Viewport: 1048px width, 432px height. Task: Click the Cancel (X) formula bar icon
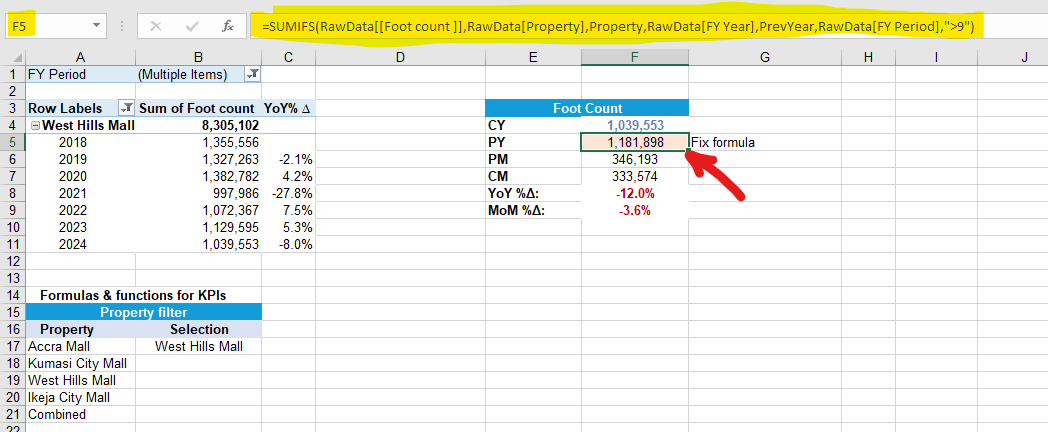(156, 27)
